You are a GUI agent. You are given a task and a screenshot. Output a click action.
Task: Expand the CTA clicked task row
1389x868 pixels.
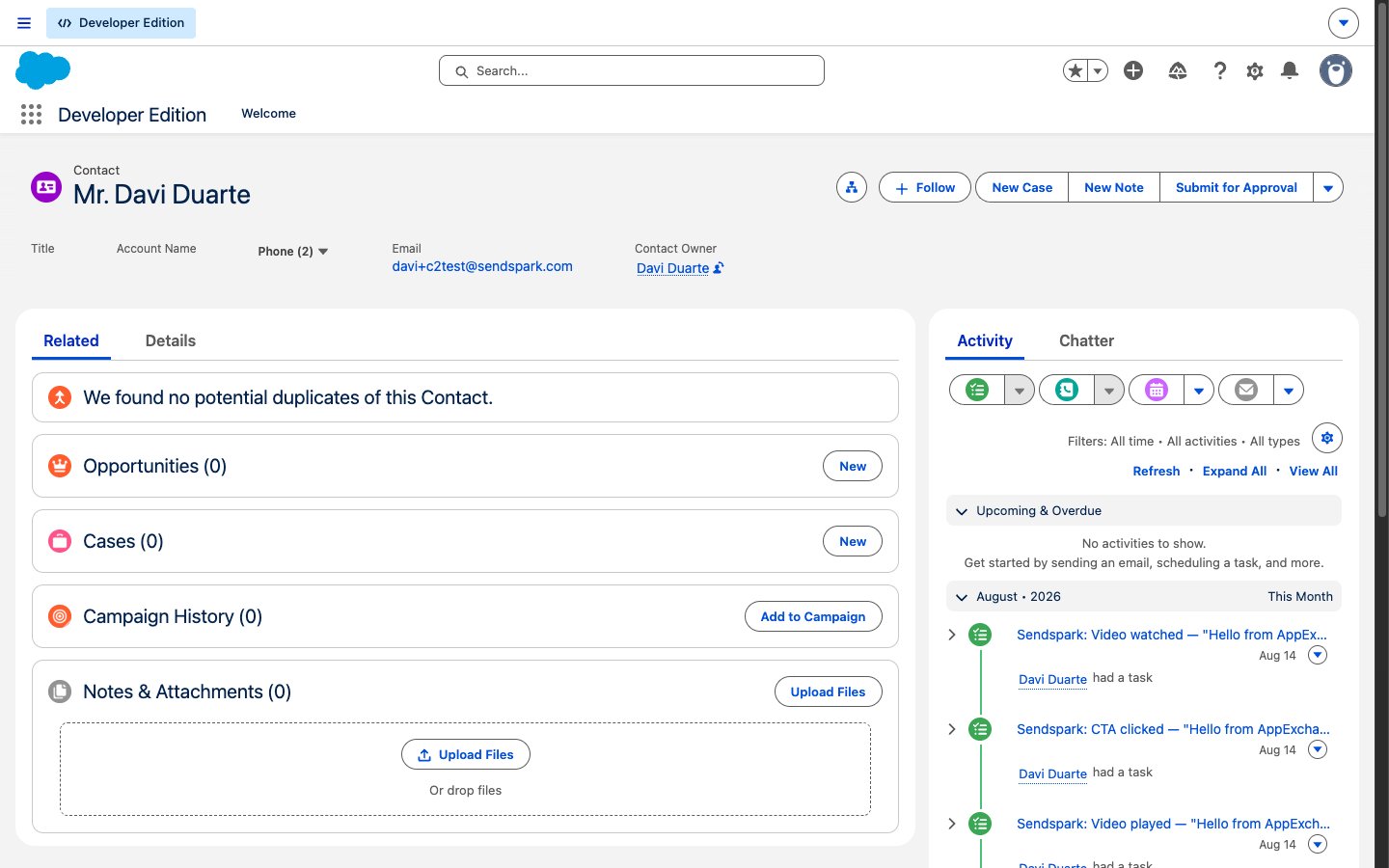tap(952, 729)
